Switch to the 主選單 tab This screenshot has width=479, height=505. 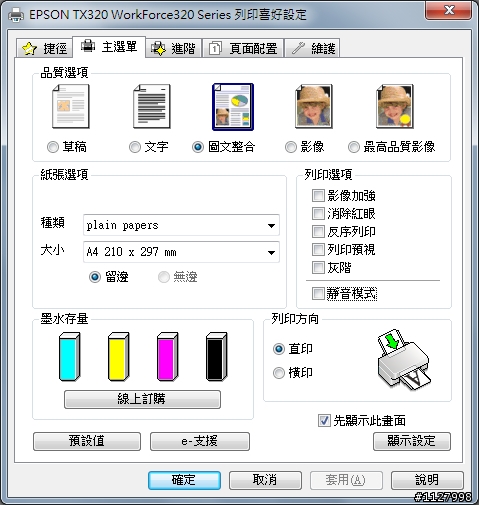pos(109,47)
